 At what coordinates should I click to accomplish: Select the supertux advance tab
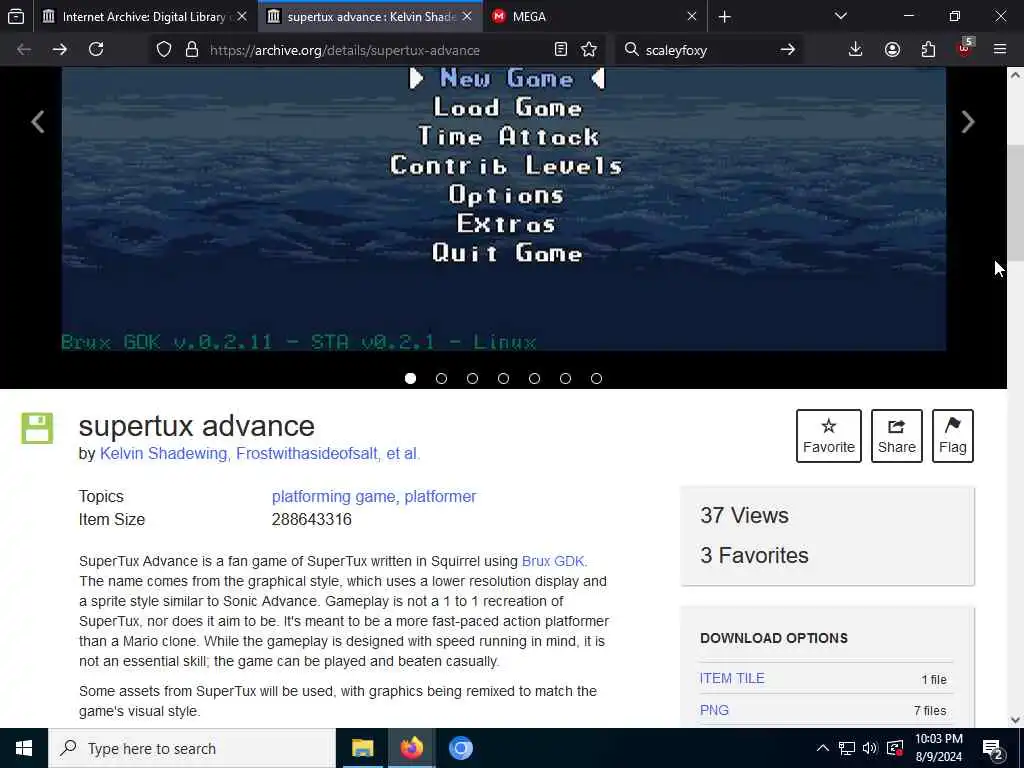pyautogui.click(x=370, y=17)
